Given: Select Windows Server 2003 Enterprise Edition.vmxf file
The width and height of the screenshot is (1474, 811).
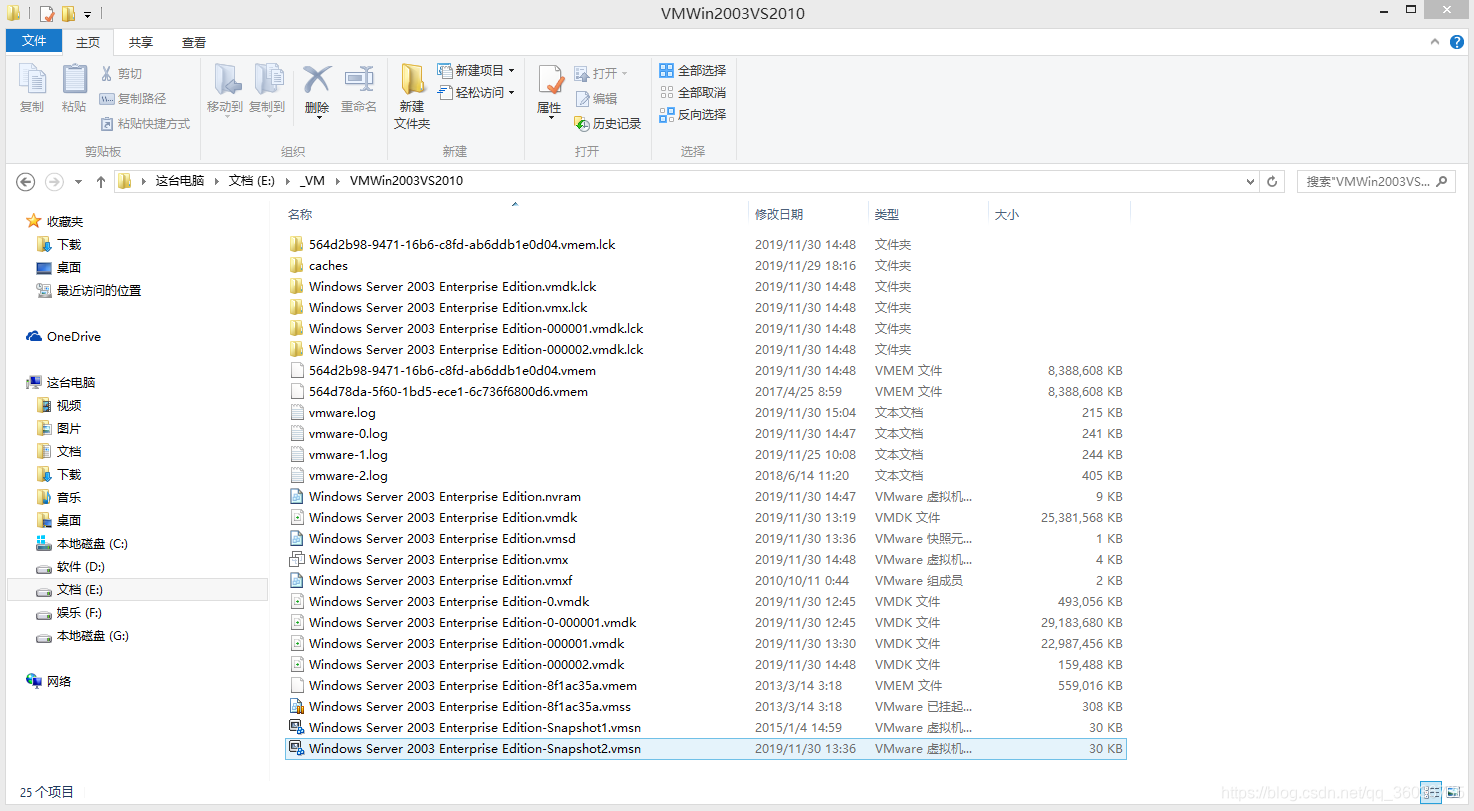Looking at the screenshot, I should (441, 581).
